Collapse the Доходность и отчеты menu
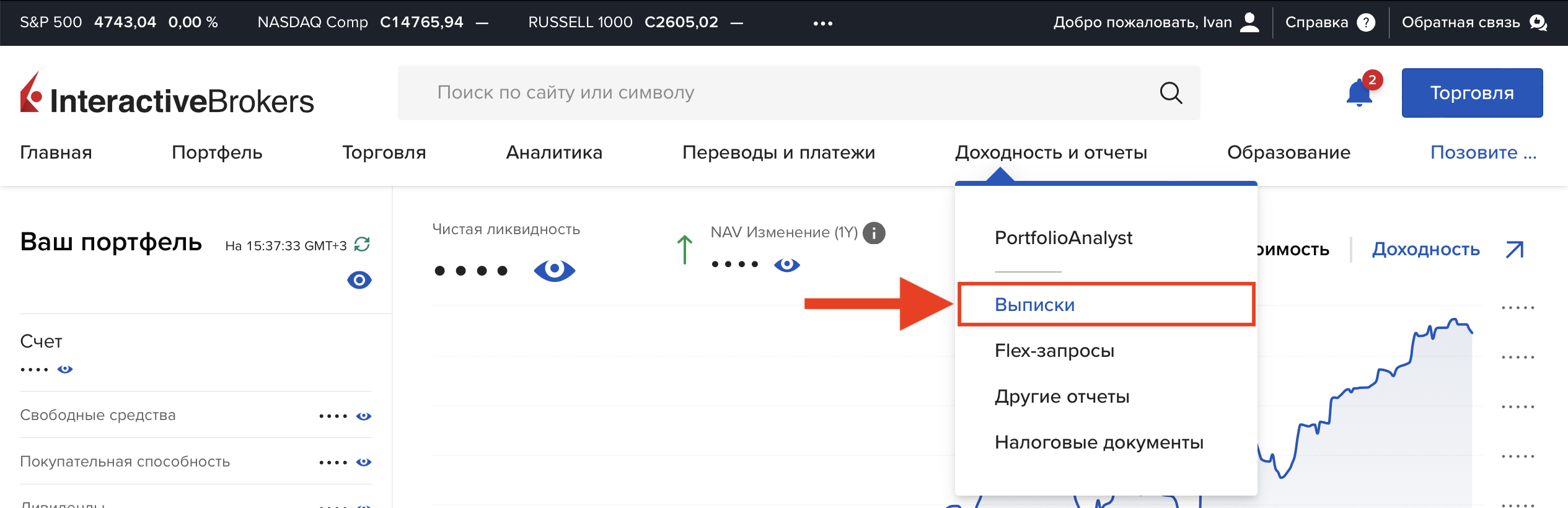This screenshot has width=1568, height=508. point(1050,152)
